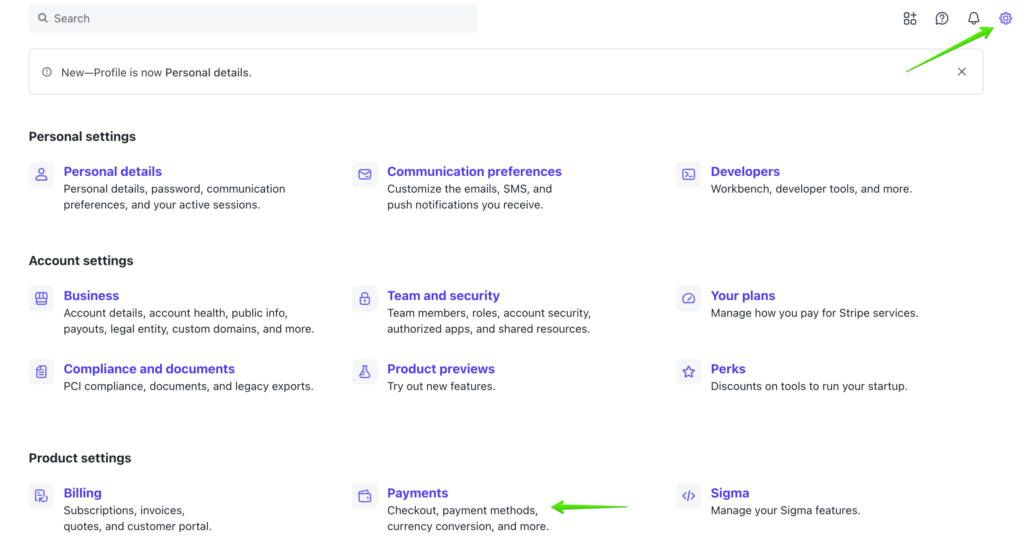
Task: Click the notifications bell icon
Action: click(x=973, y=18)
